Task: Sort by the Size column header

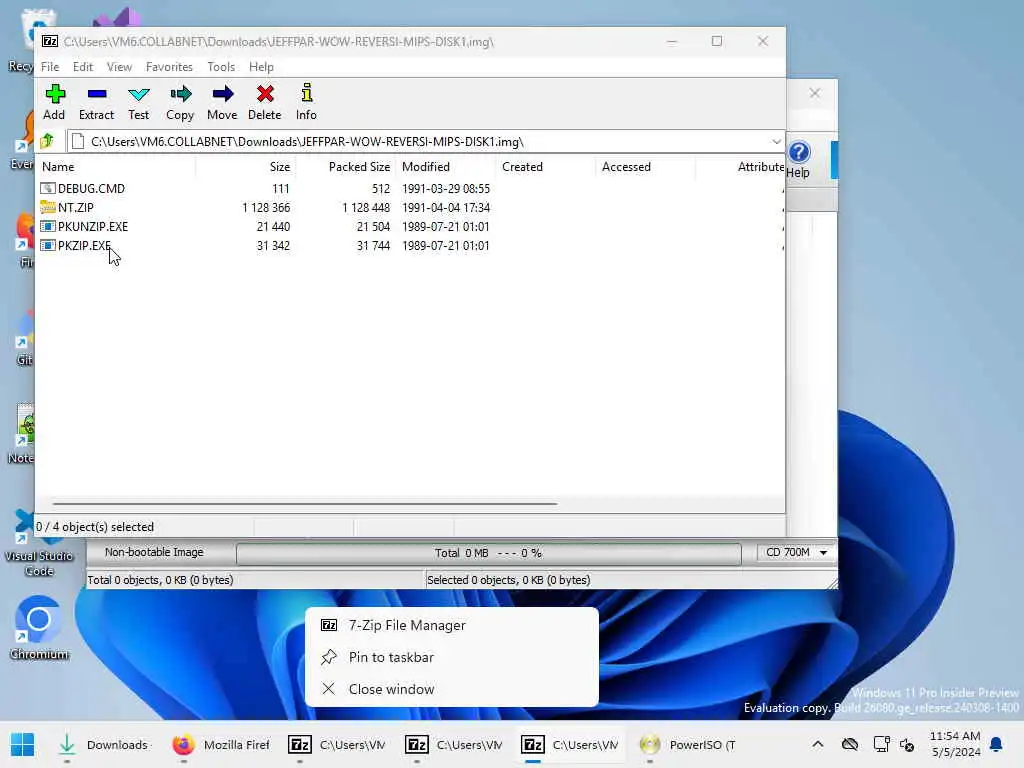Action: [x=246, y=167]
